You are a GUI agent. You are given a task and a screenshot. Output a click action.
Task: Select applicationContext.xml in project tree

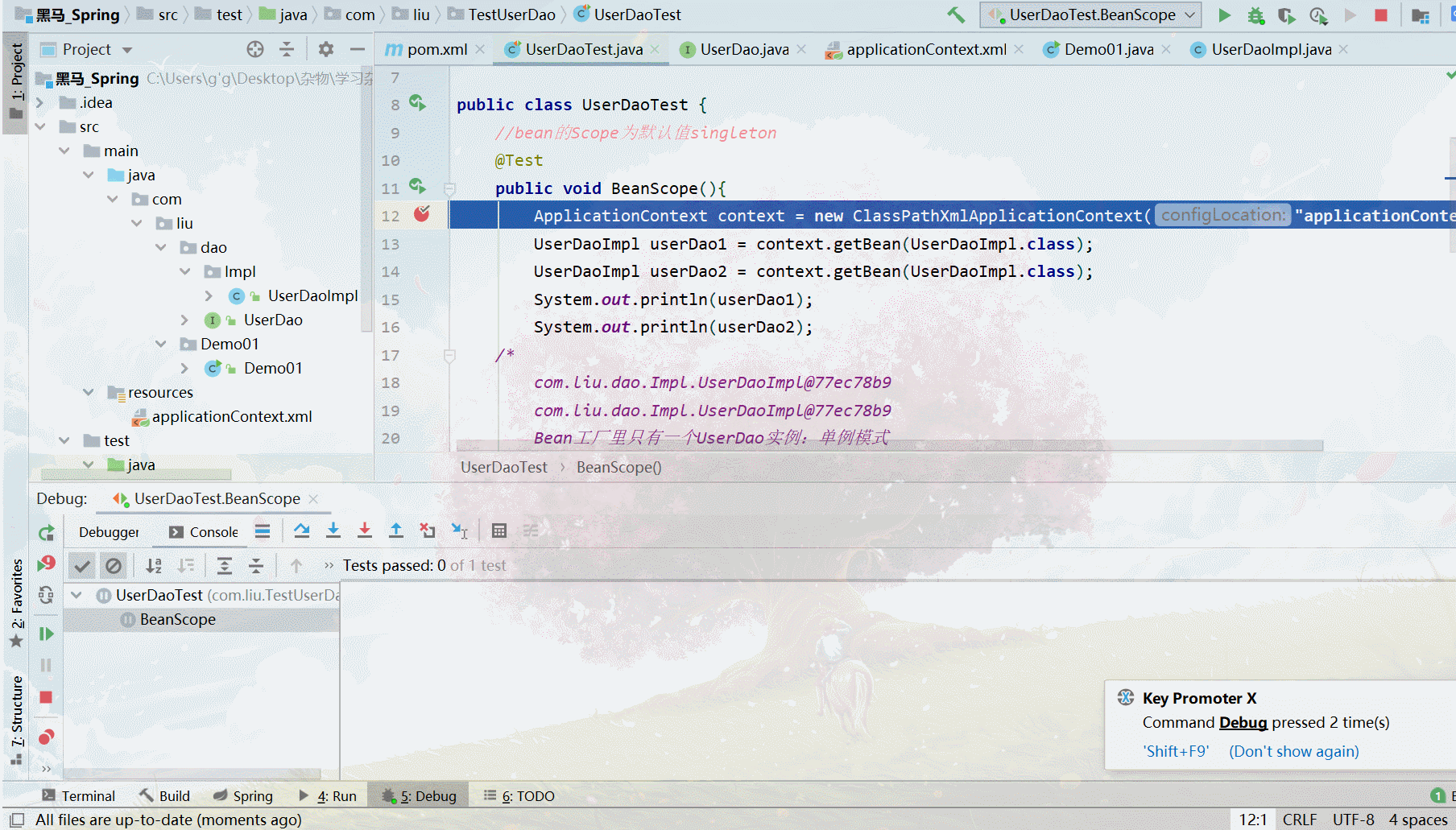coord(232,416)
